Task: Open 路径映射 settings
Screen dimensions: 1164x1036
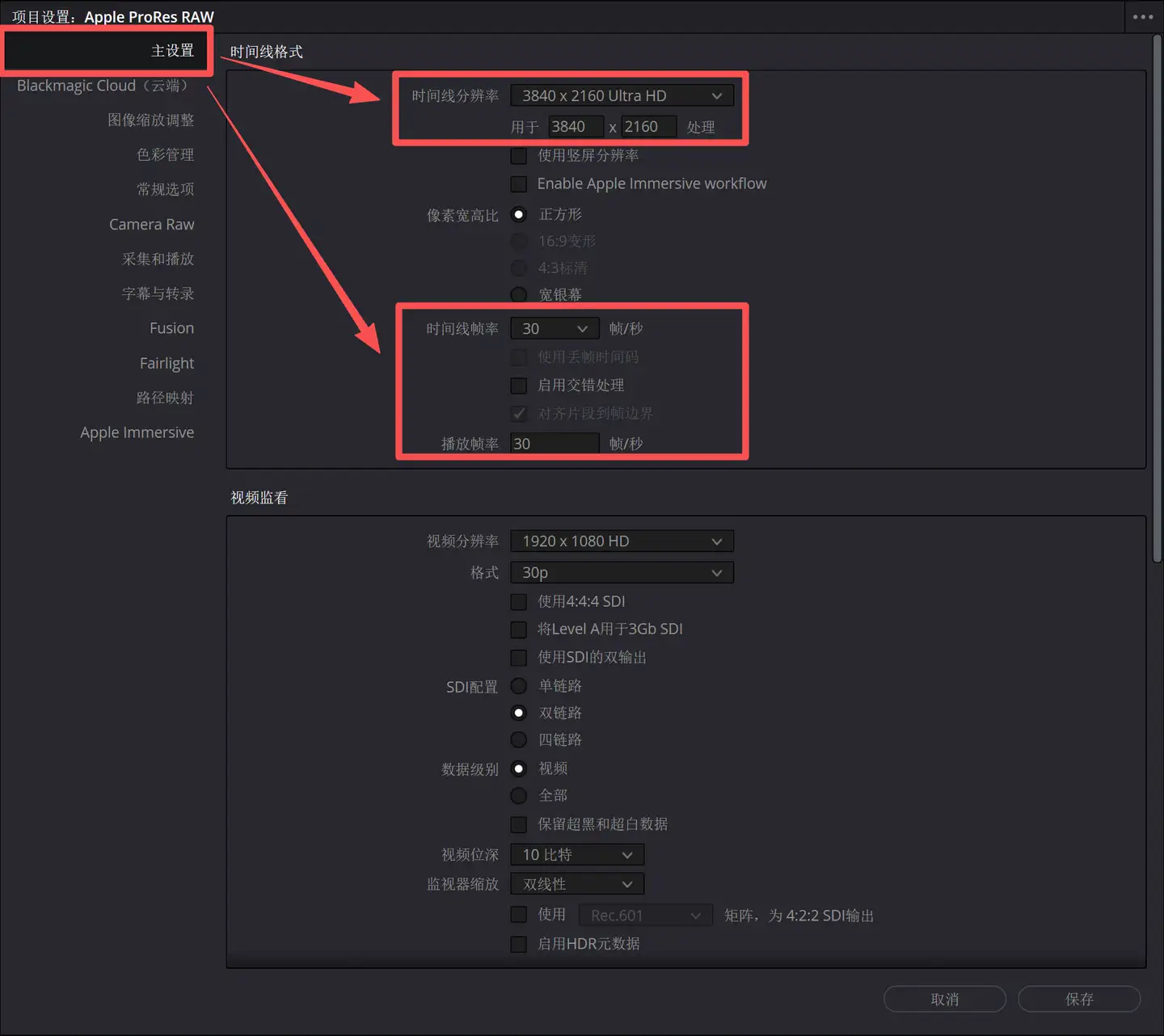Action: [x=165, y=398]
